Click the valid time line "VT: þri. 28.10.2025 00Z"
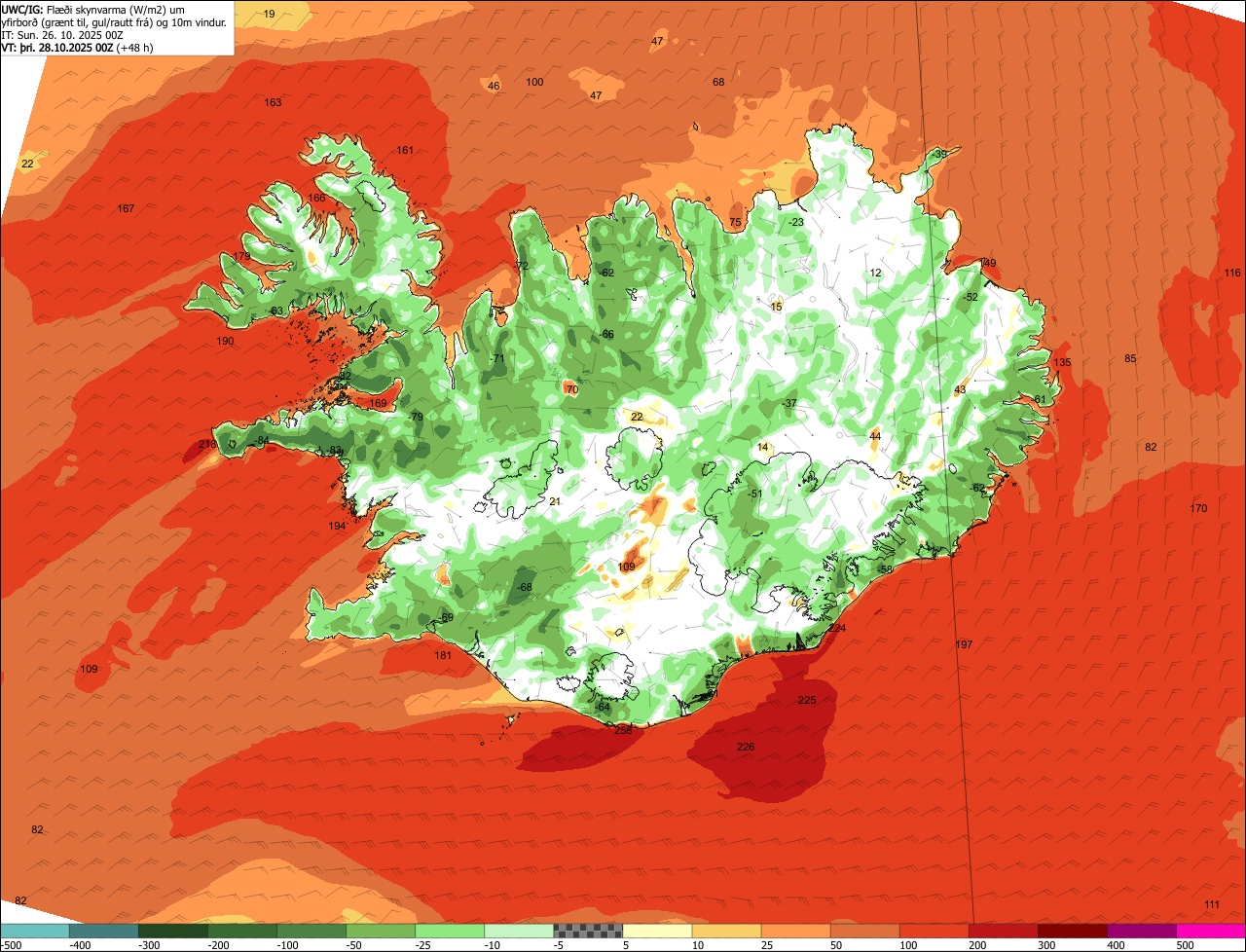The height and width of the screenshot is (952, 1246). click(57, 47)
